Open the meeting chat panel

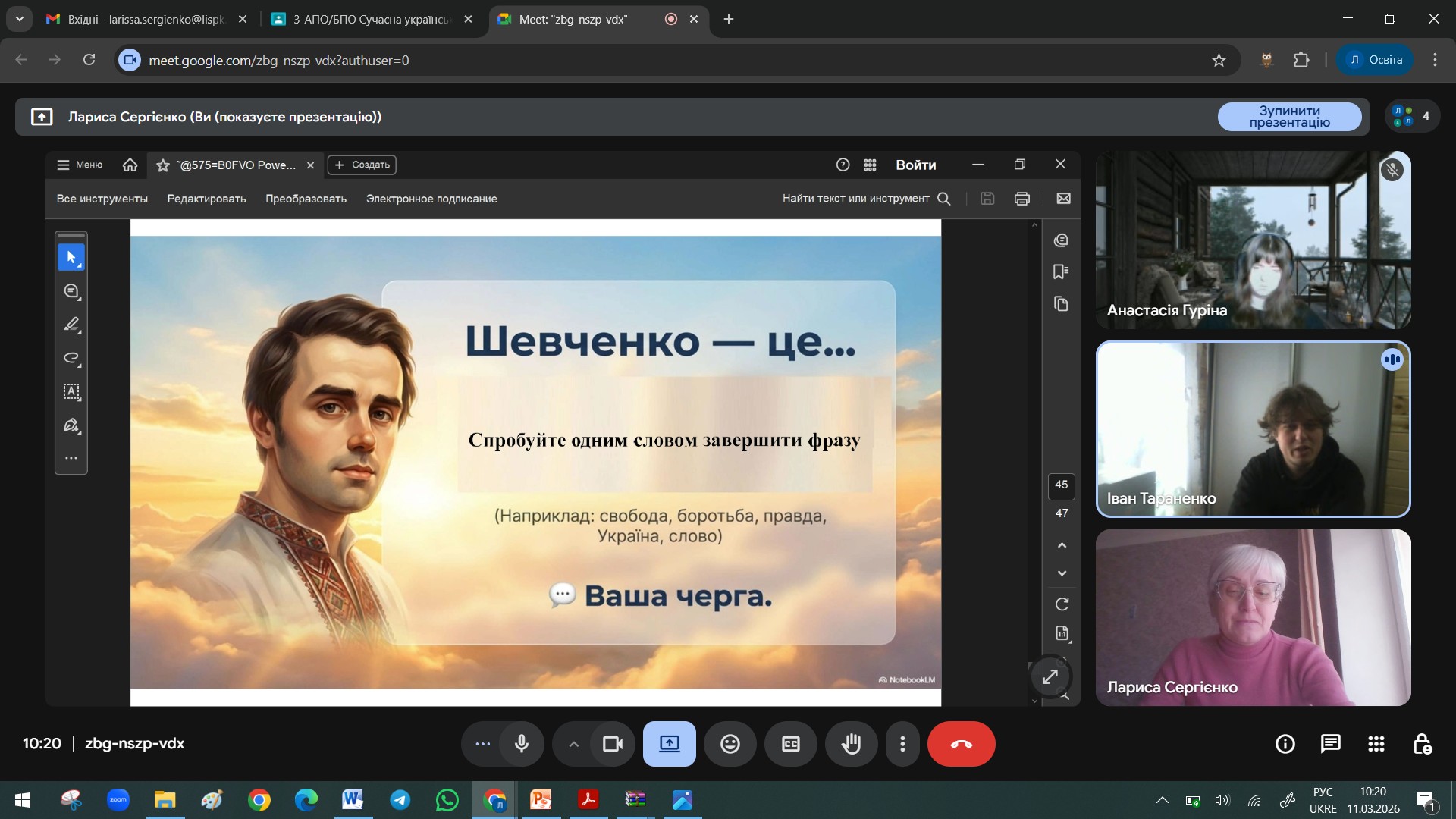(x=1330, y=744)
